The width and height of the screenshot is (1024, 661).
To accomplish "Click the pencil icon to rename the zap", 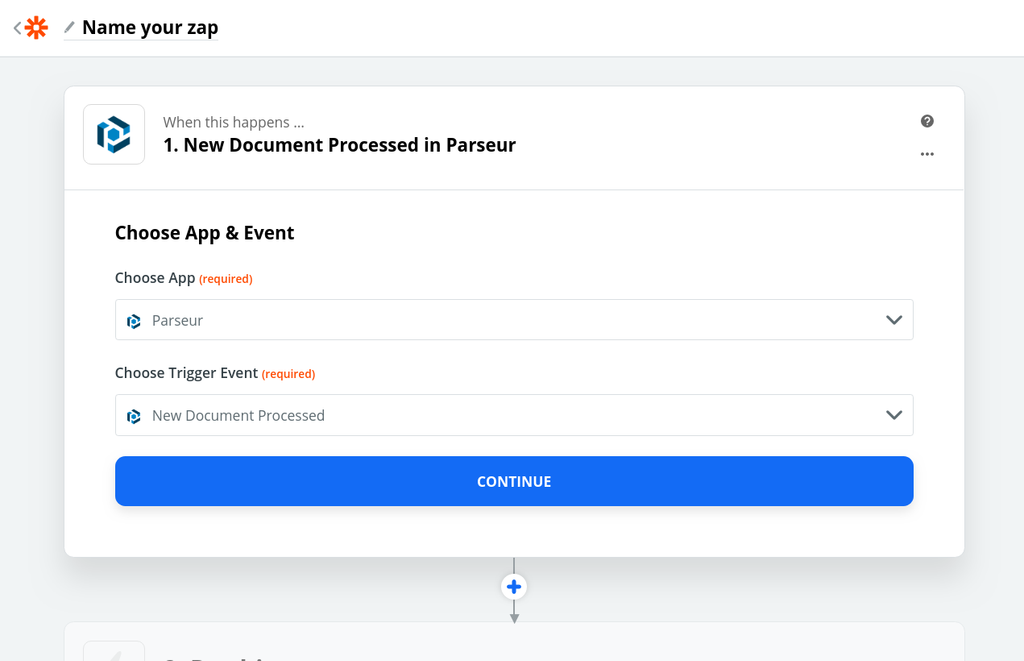I will (70, 29).
